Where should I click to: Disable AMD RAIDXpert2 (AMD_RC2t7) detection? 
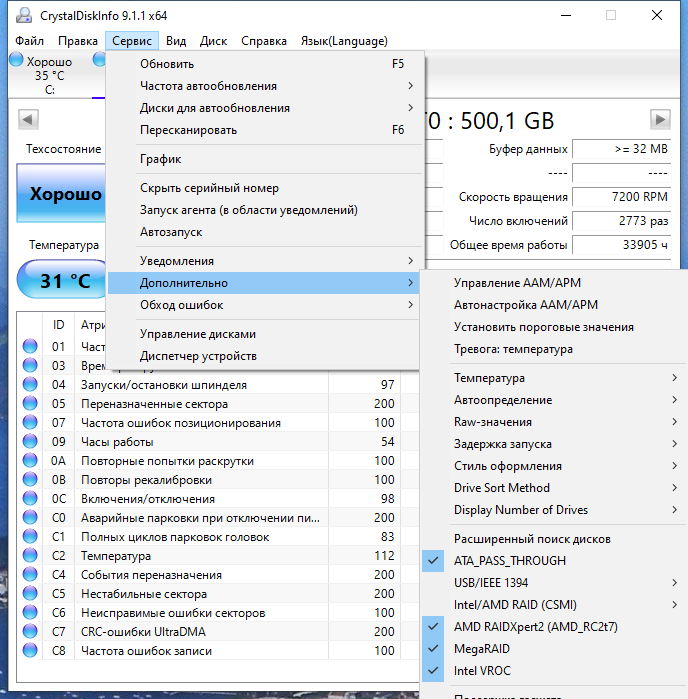click(x=553, y=627)
